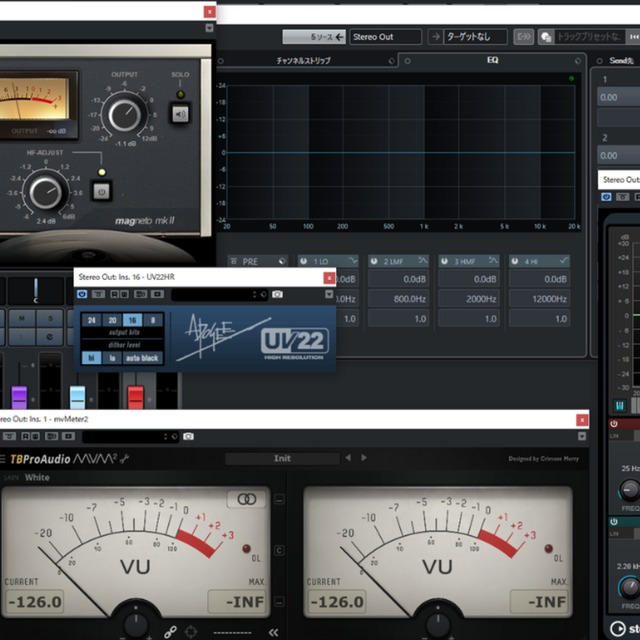Click the lo dither level button

click(112, 357)
